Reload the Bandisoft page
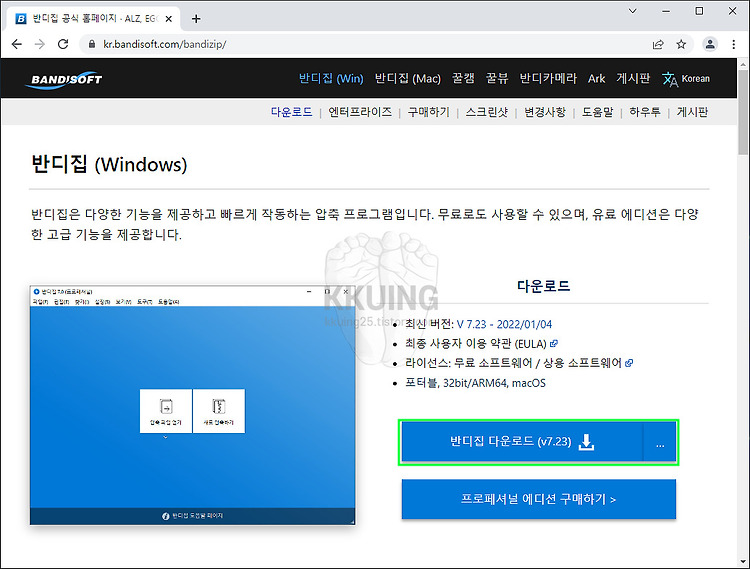Image resolution: width=750 pixels, height=569 pixels. coord(63,44)
